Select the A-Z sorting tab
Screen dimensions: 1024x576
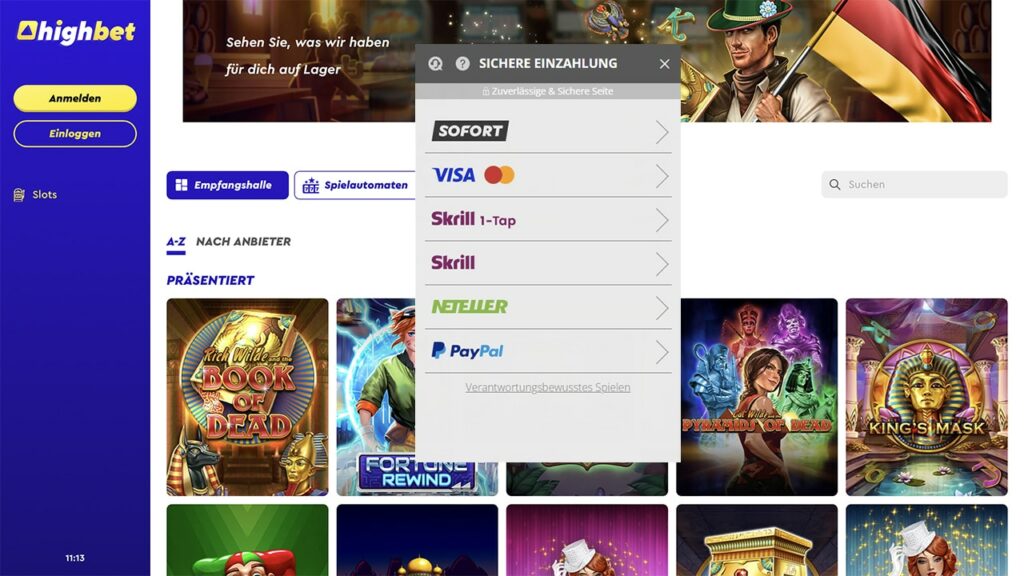[176, 242]
